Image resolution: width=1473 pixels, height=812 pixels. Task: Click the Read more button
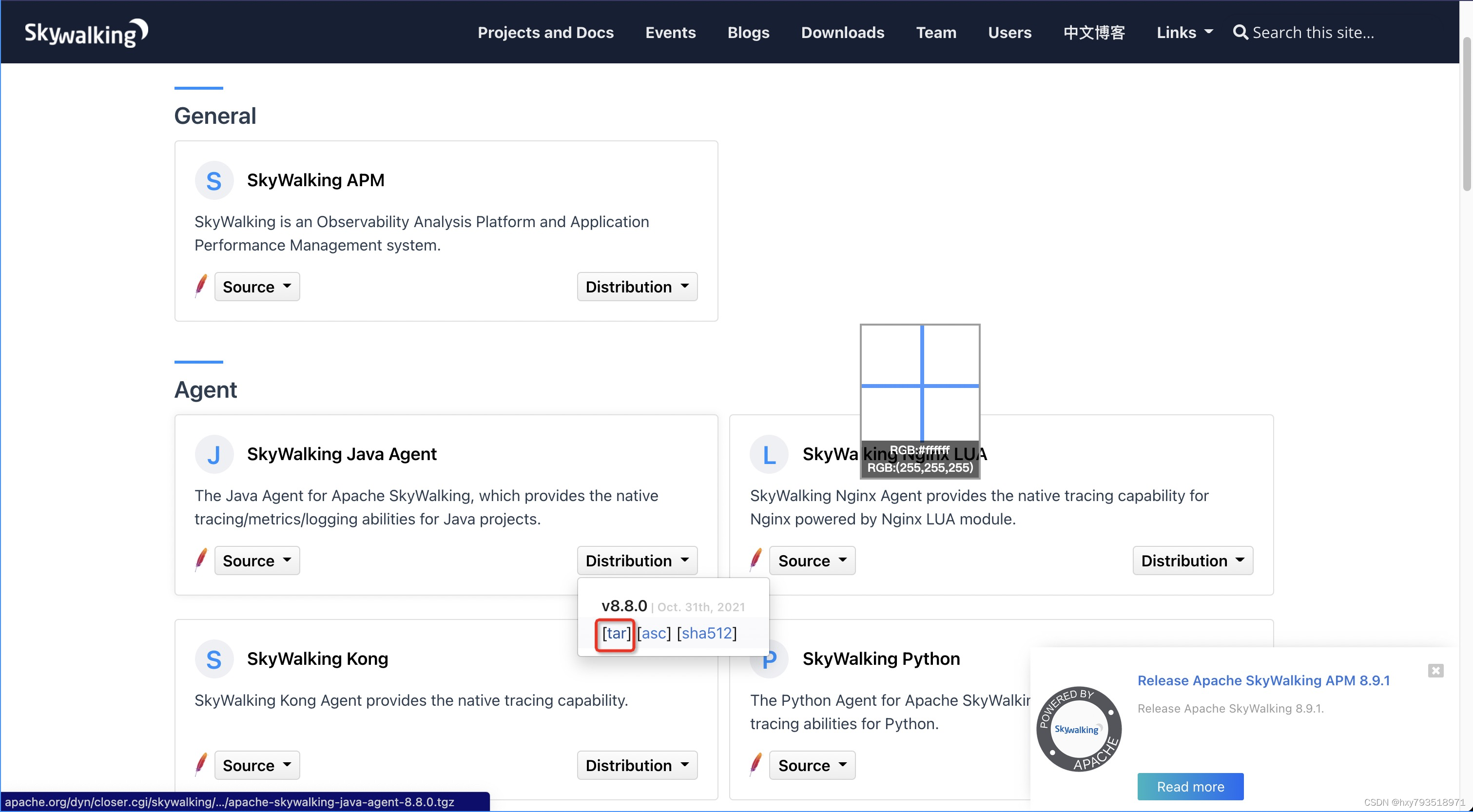point(1190,787)
